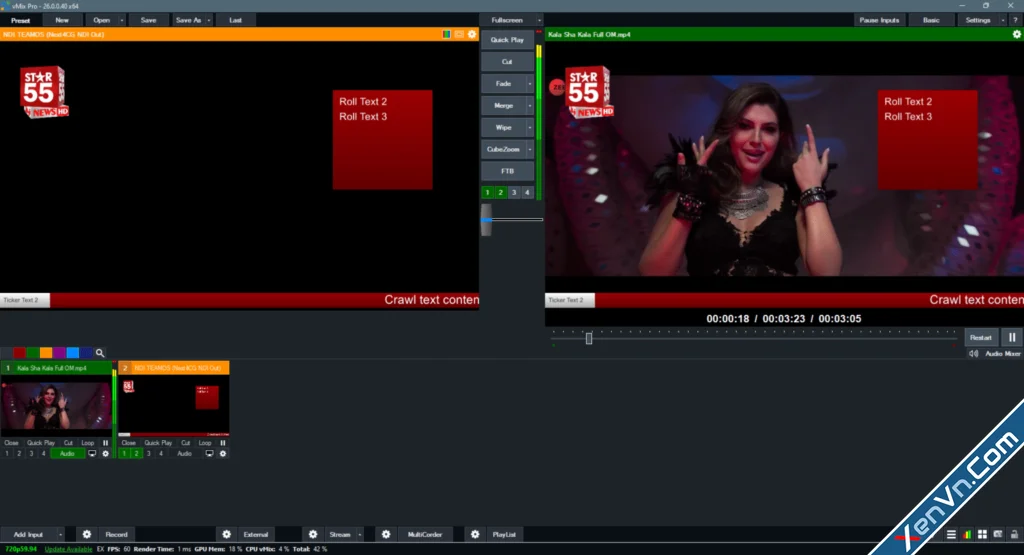This screenshot has height=555, width=1024.
Task: Click Save in top menu
Action: (148, 20)
